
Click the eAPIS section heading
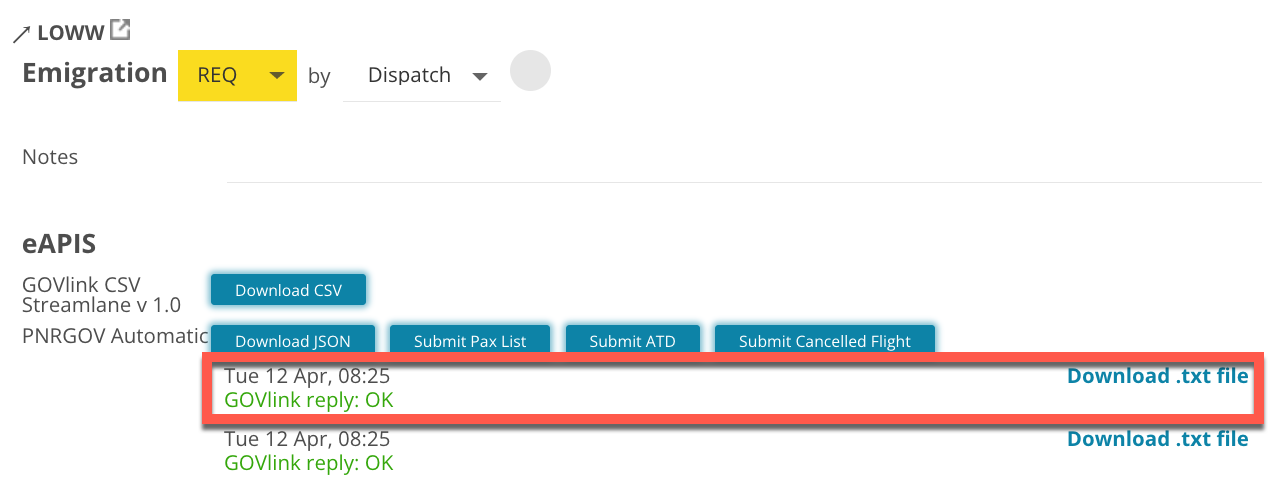point(58,244)
